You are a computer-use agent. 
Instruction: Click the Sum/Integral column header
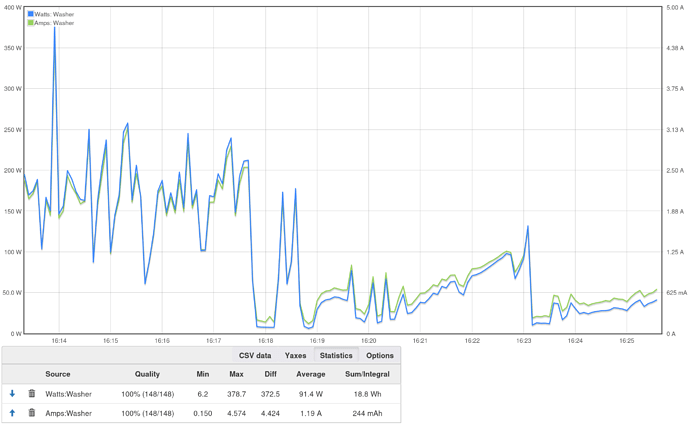(367, 374)
